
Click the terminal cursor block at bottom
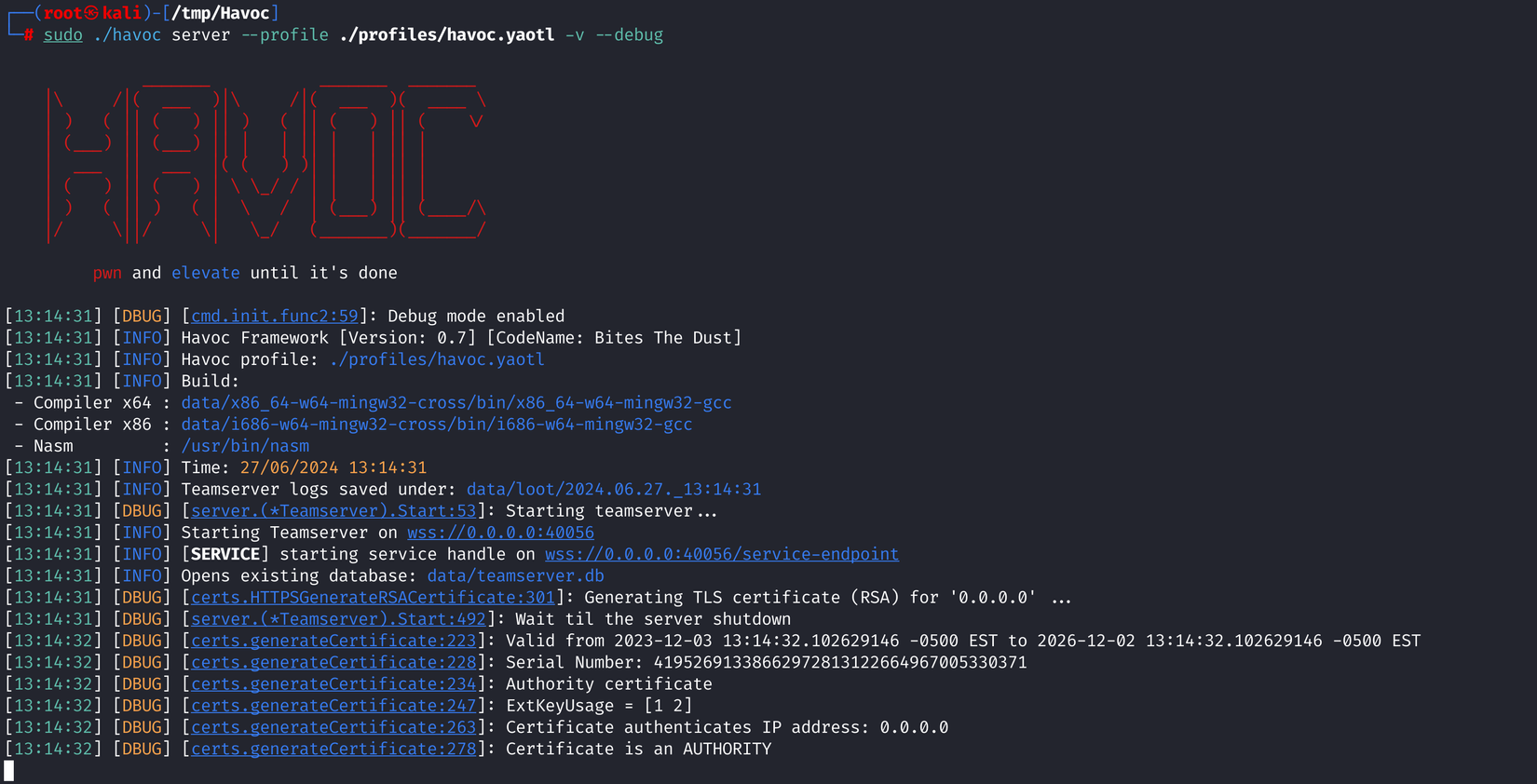tap(9, 771)
